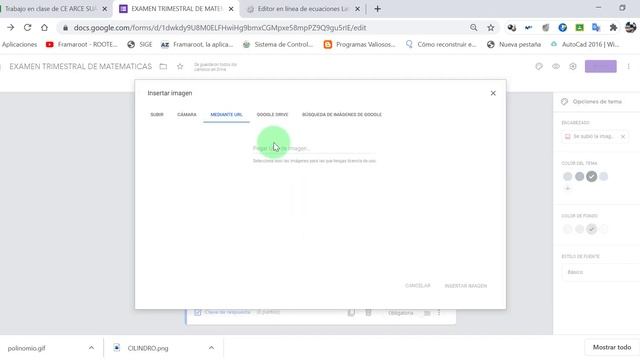Open the Chrome profile avatar

point(630,27)
